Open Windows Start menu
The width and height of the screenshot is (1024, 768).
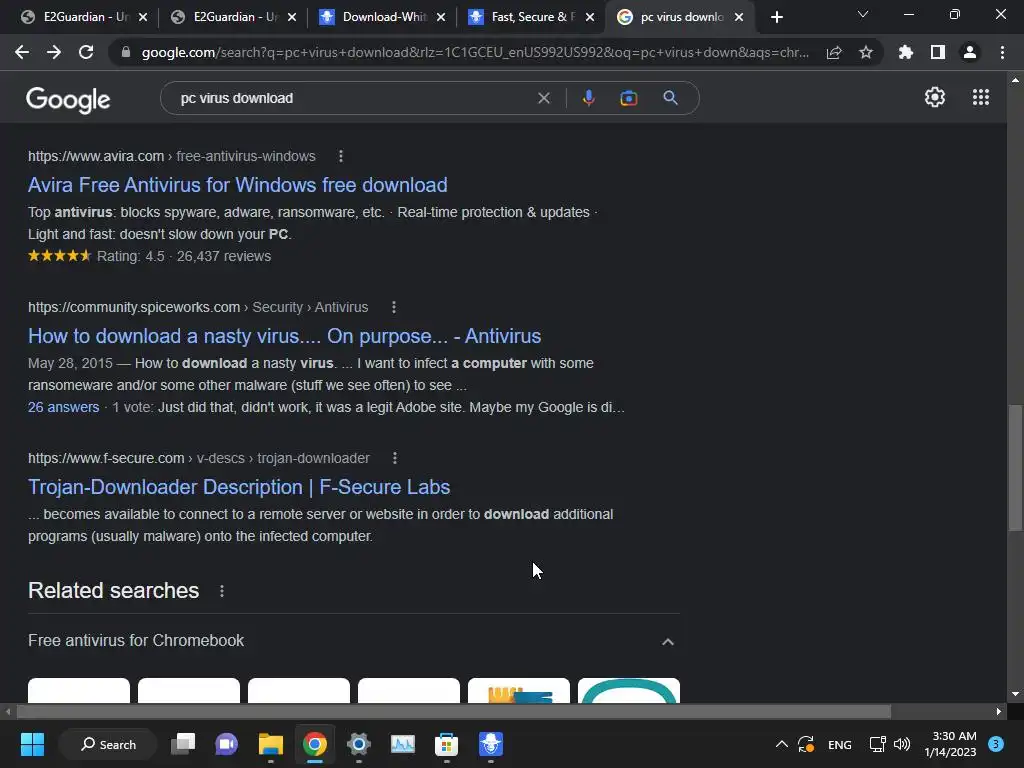click(32, 744)
